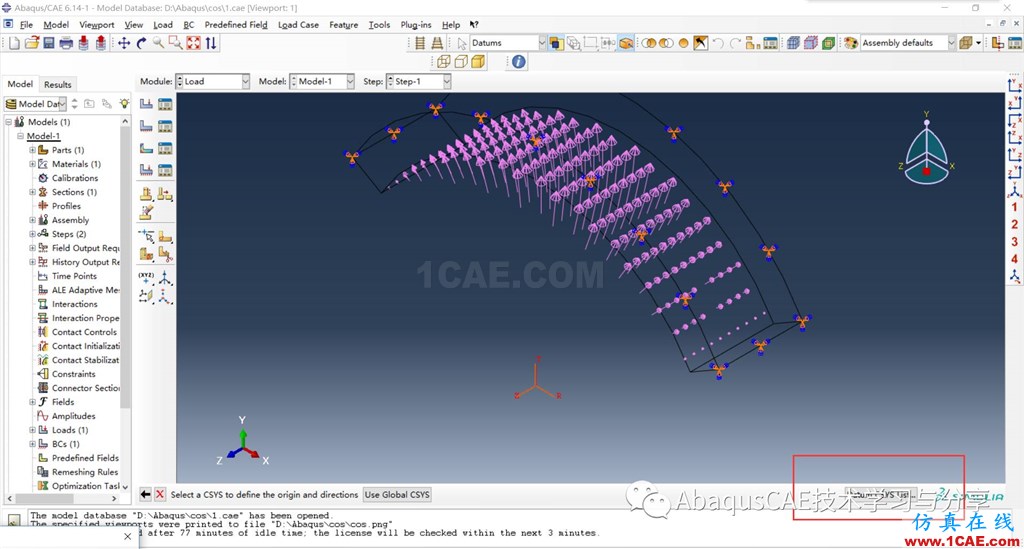This screenshot has width=1024, height=549.
Task: Open the Predefined Field menu
Action: pos(236,25)
